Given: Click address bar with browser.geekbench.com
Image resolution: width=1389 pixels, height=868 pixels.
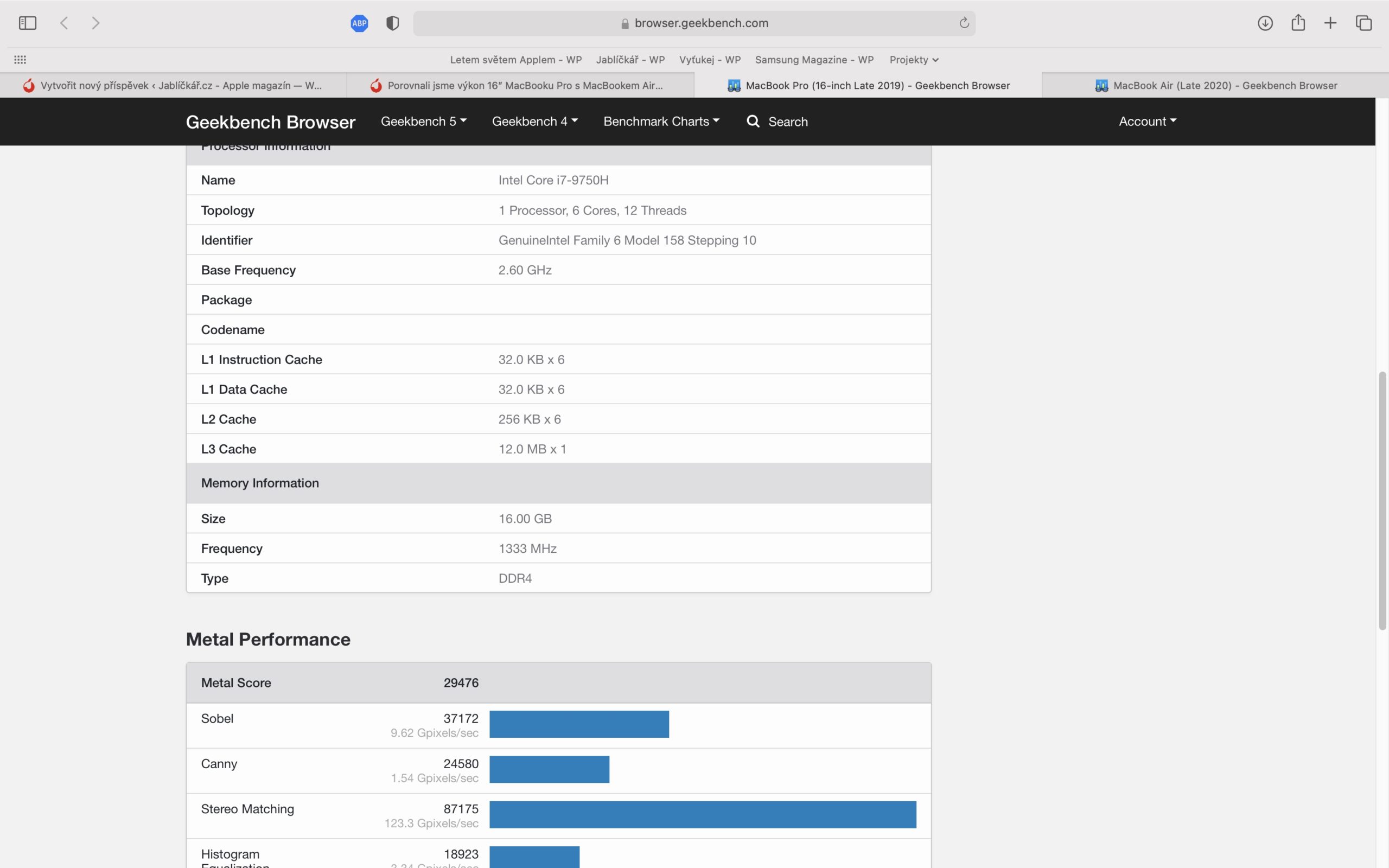Looking at the screenshot, I should tap(694, 23).
